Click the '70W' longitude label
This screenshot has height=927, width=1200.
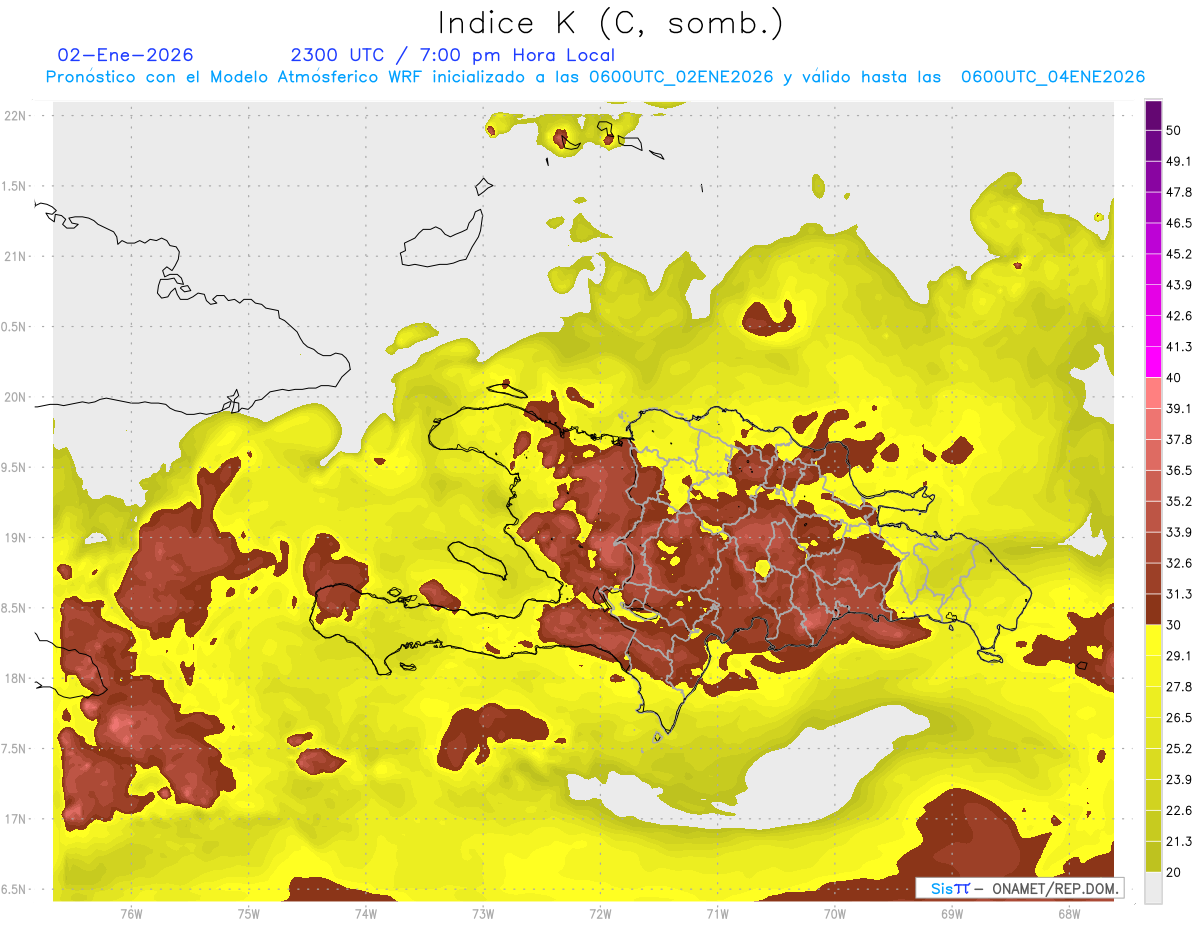834,913
